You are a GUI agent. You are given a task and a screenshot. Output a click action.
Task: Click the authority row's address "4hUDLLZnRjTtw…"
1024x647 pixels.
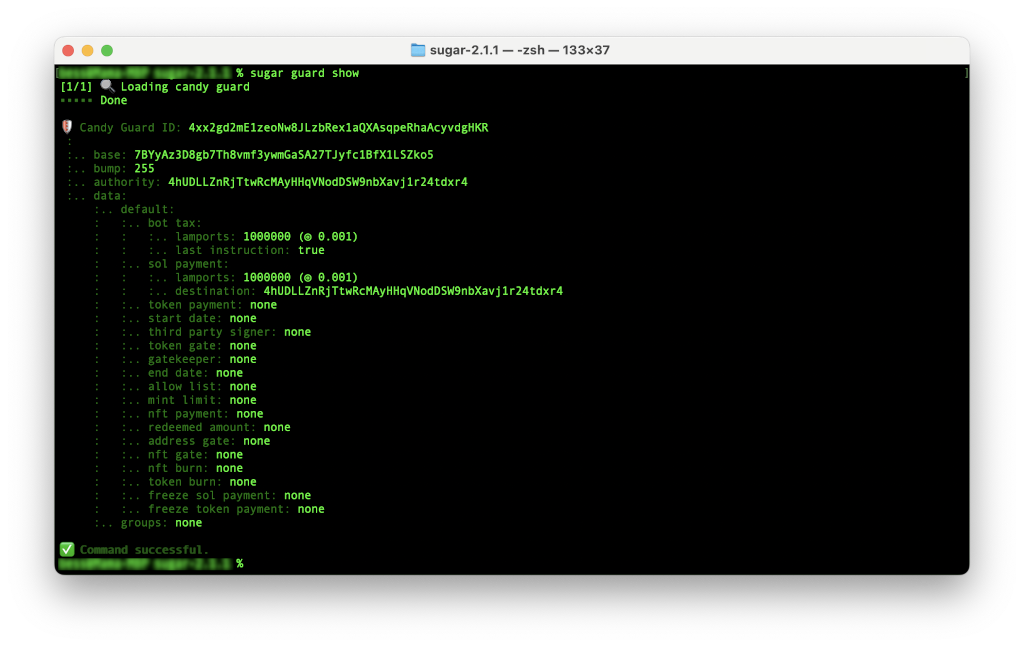[x=318, y=182]
